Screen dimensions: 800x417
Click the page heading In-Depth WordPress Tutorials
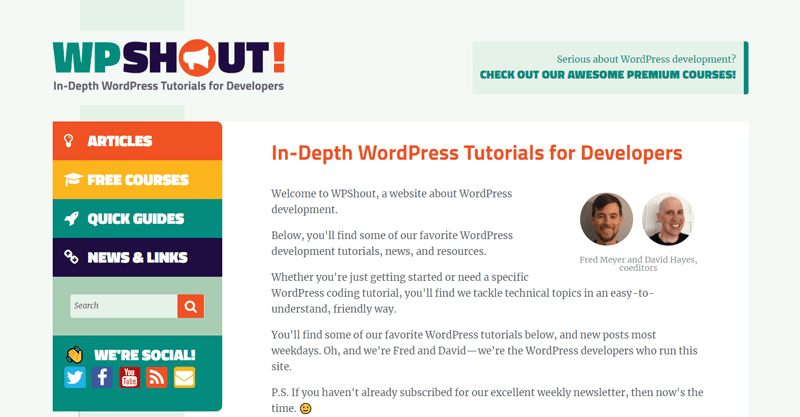pyautogui.click(x=477, y=153)
